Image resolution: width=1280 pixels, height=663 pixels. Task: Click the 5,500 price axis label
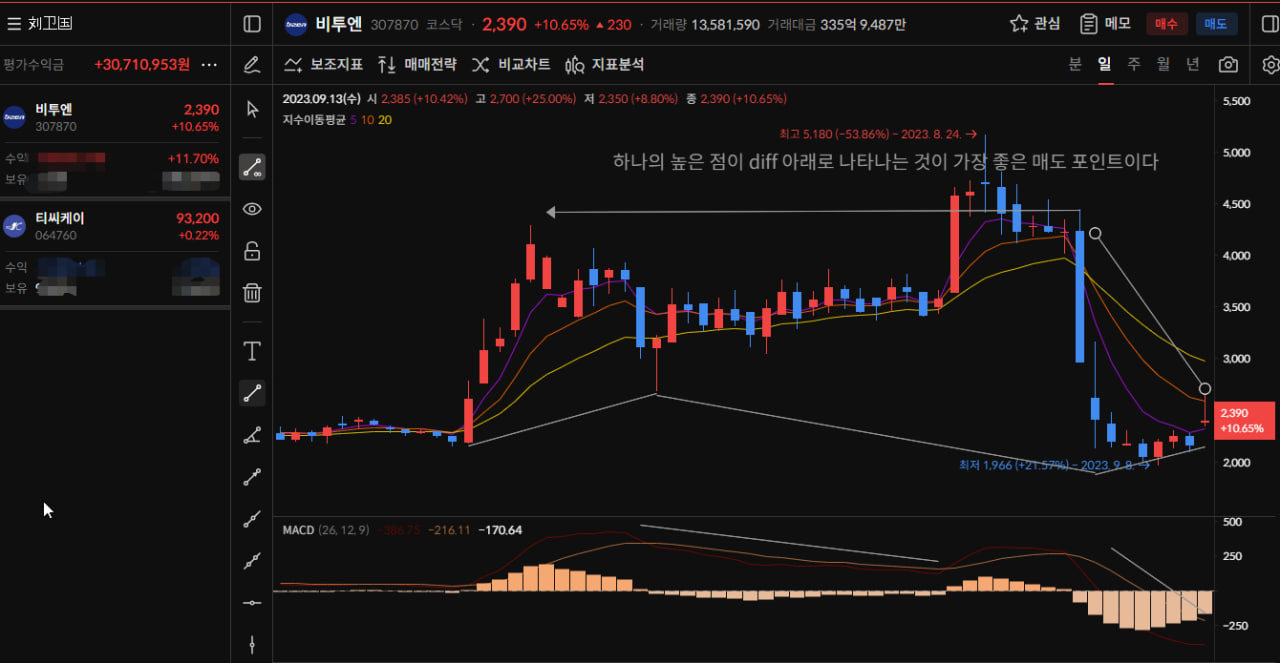pos(1238,102)
